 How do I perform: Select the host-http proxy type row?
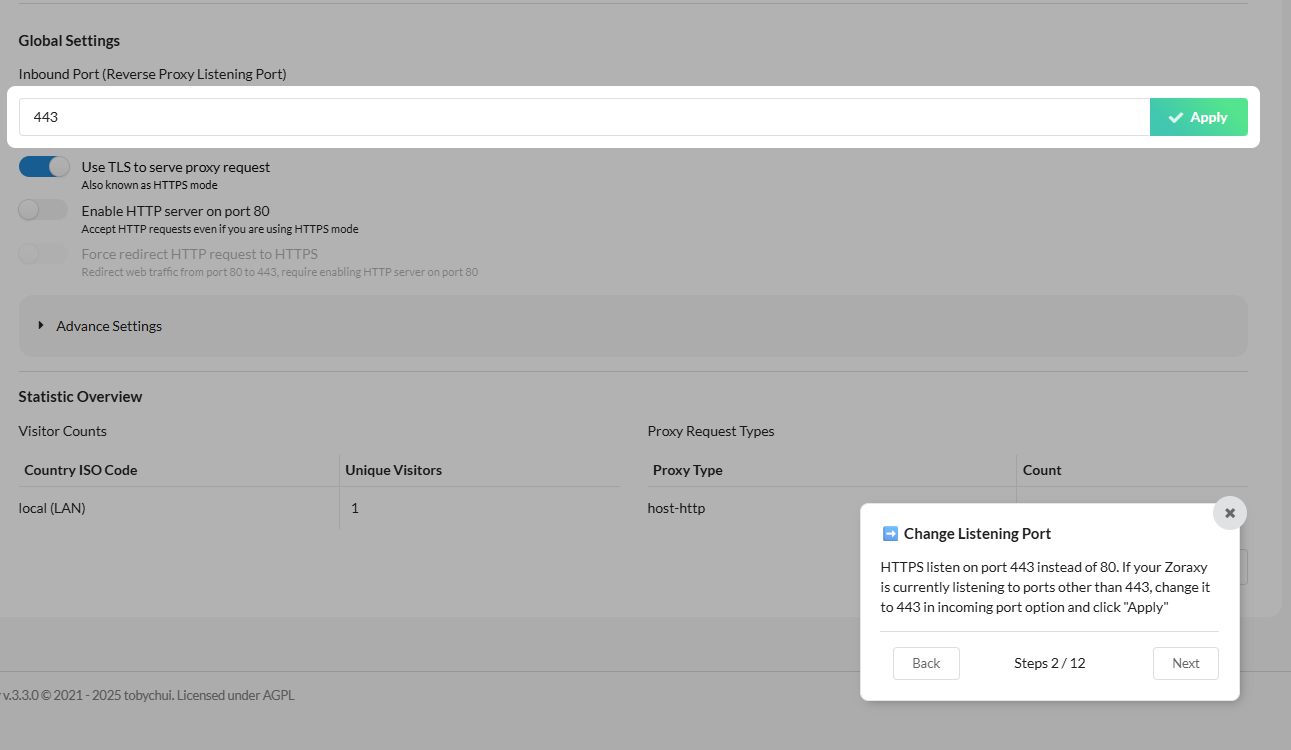[676, 508]
